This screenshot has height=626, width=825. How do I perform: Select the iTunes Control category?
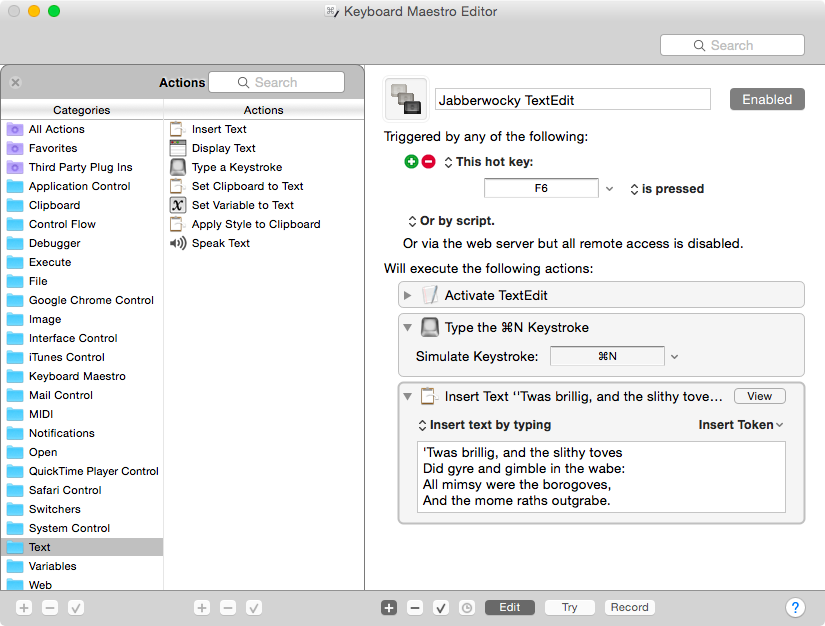pos(82,357)
